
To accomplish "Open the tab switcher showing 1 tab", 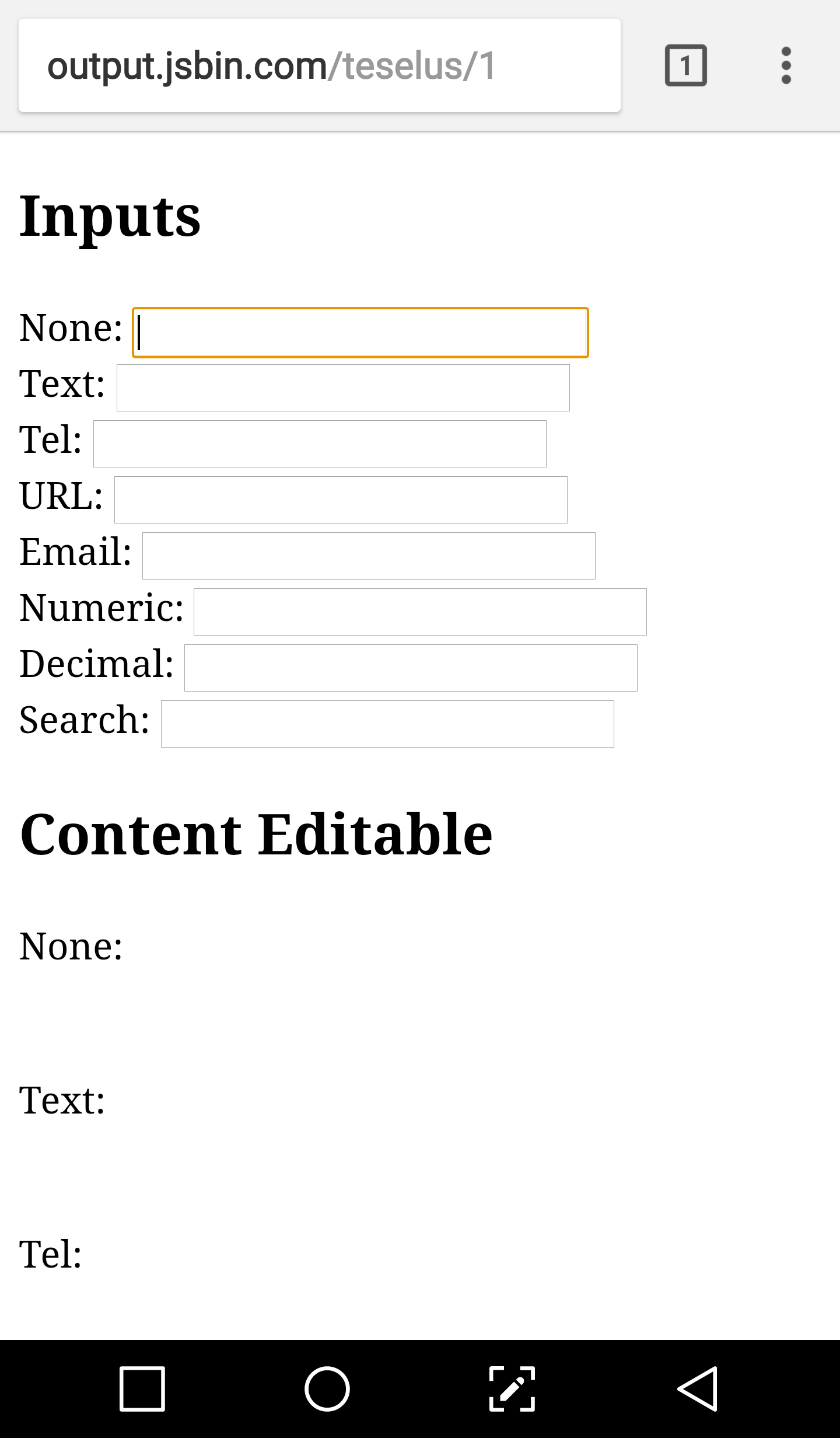I will pos(685,65).
